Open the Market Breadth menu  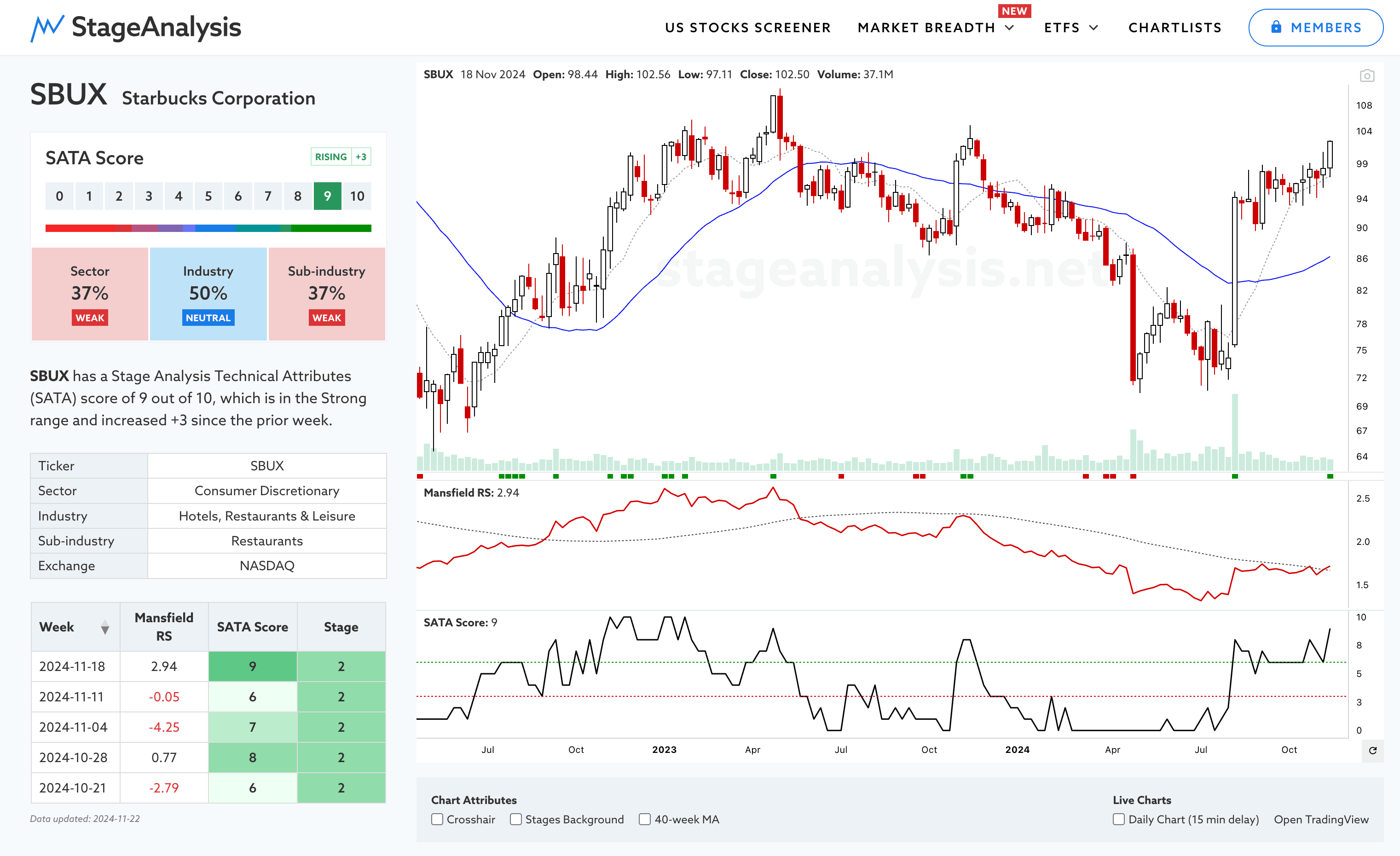coord(926,28)
